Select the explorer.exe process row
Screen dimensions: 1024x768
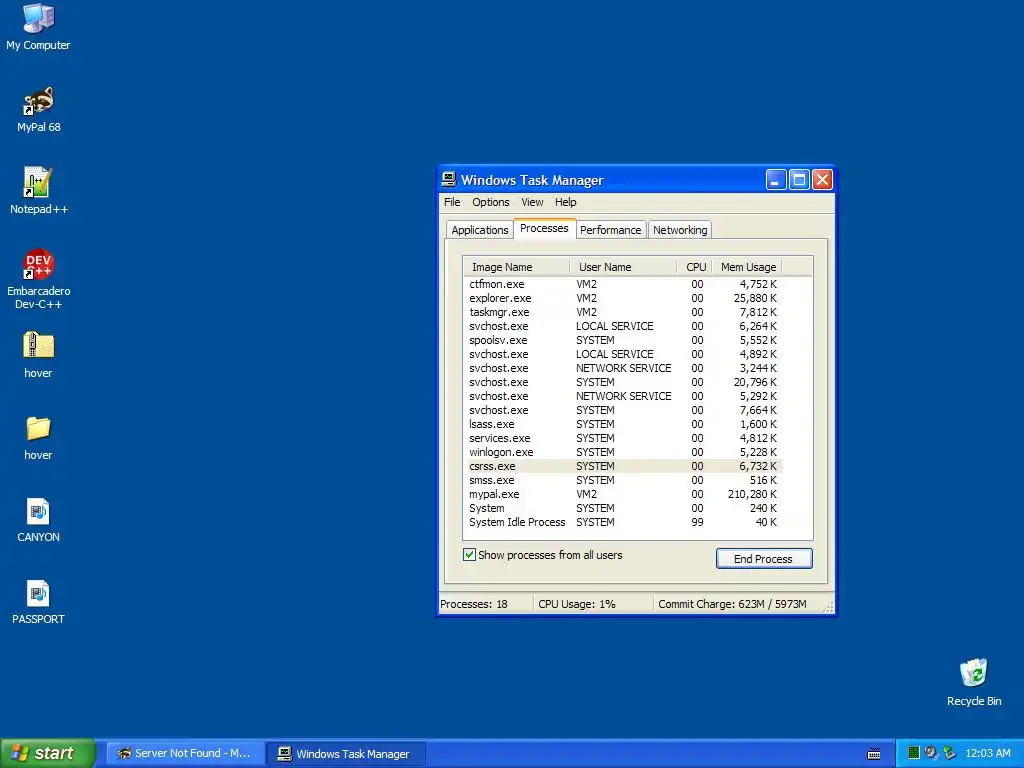[x=624, y=298]
